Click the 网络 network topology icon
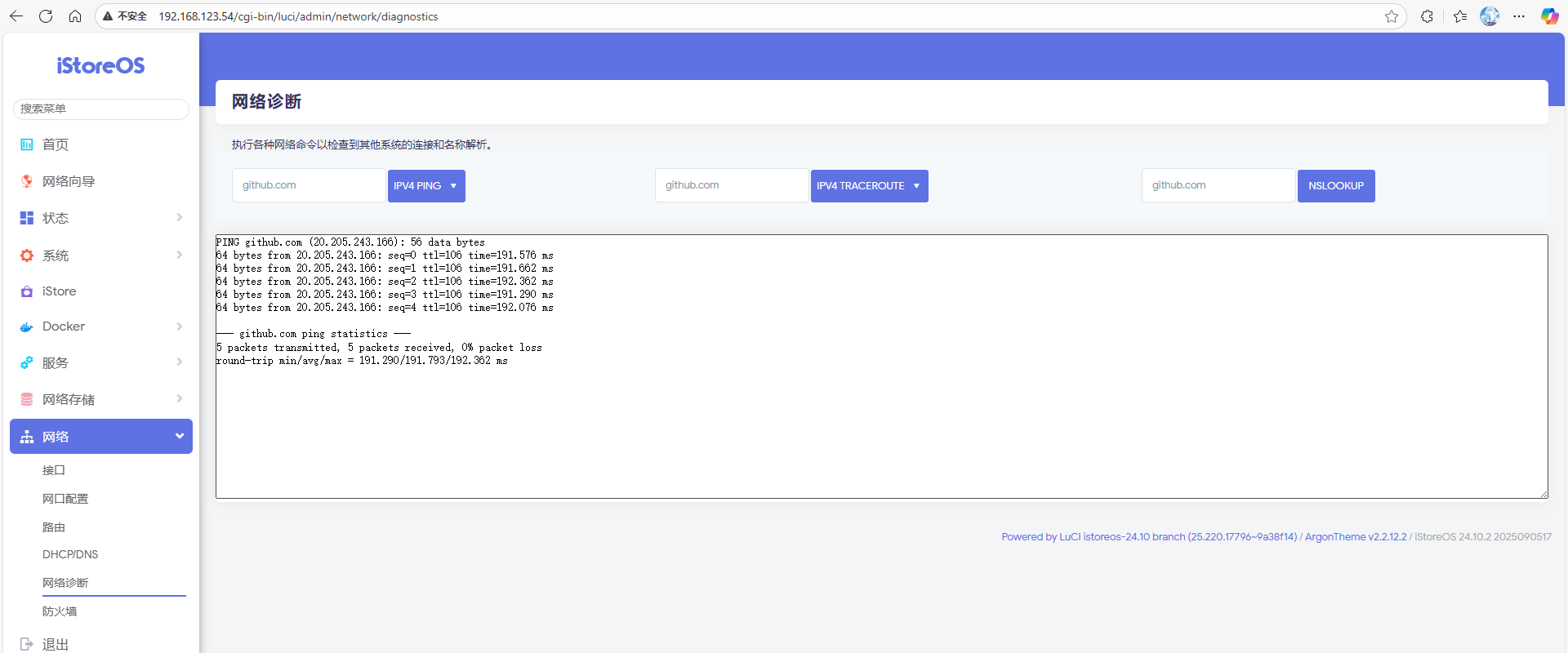The width and height of the screenshot is (1568, 653). 27,437
